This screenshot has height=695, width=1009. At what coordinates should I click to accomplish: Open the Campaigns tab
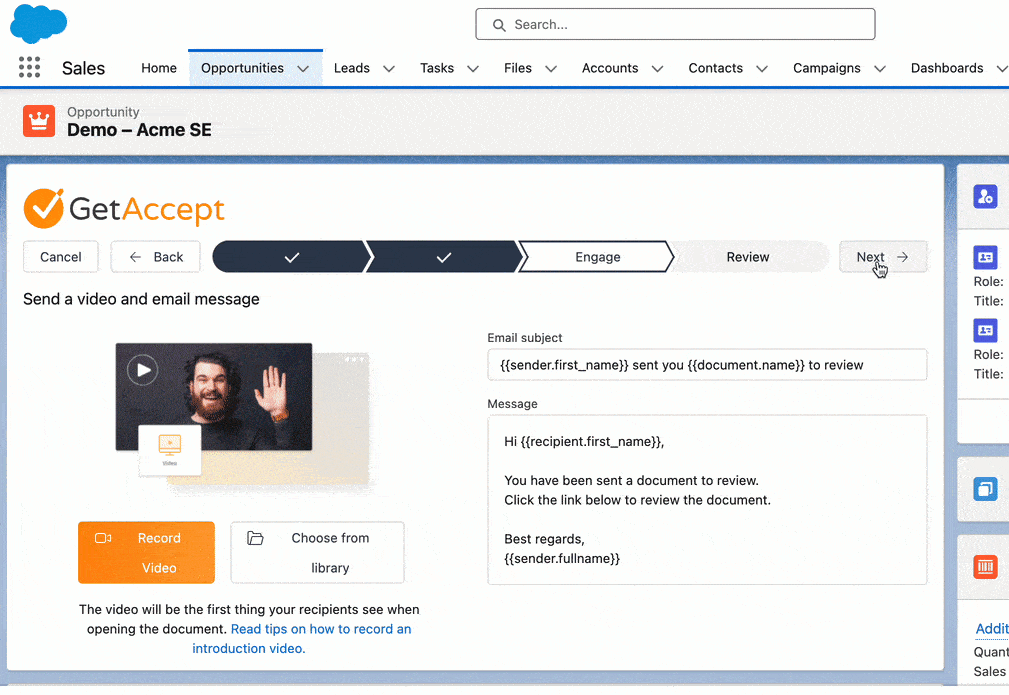pos(826,68)
